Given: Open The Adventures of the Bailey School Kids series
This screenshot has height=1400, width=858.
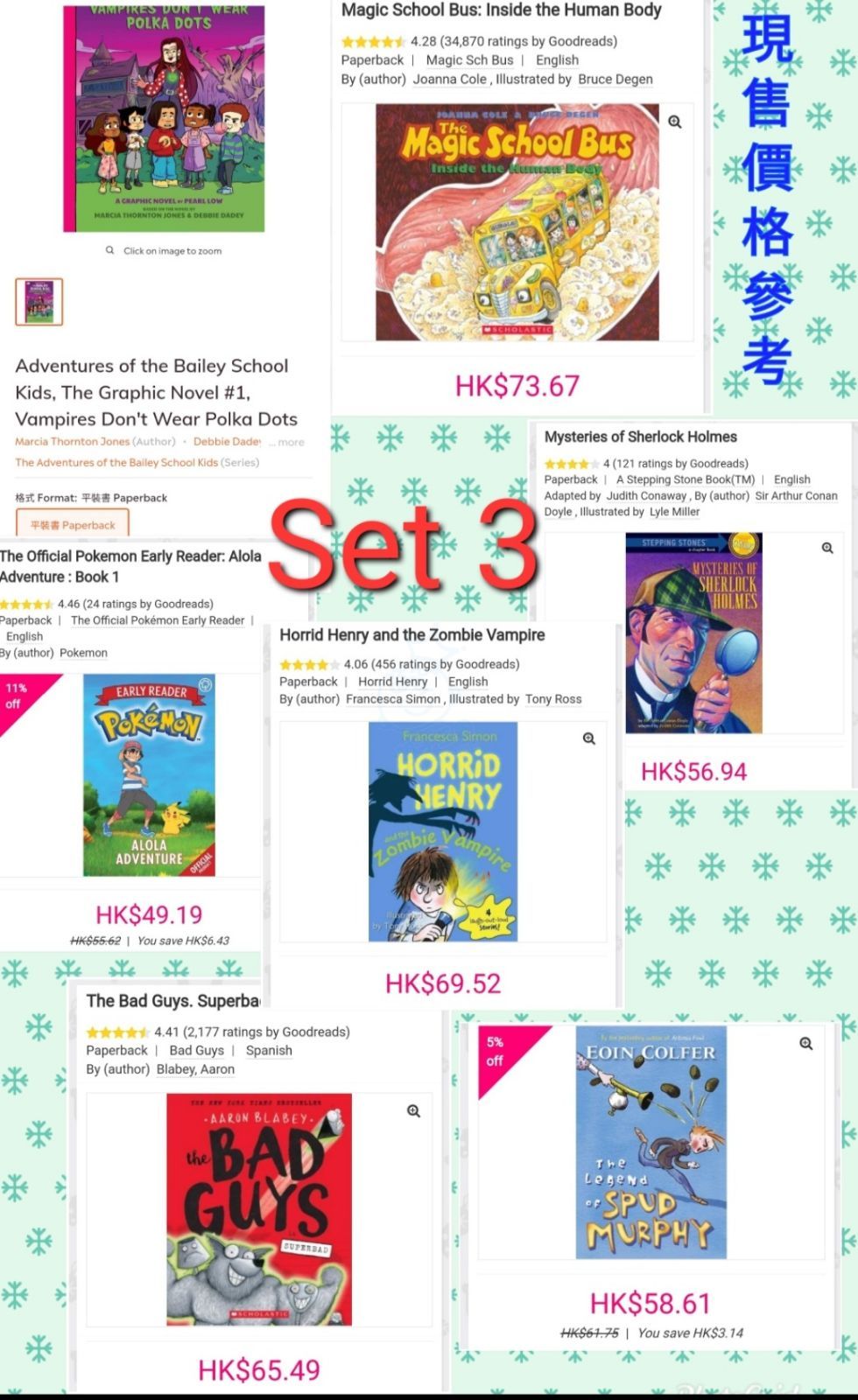Looking at the screenshot, I should (116, 463).
